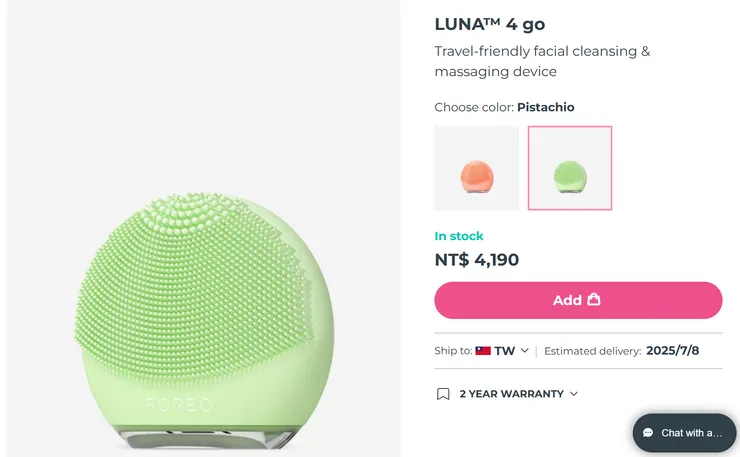This screenshot has width=740, height=457.
Task: Click the chevron next to TW
Action: 524,351
